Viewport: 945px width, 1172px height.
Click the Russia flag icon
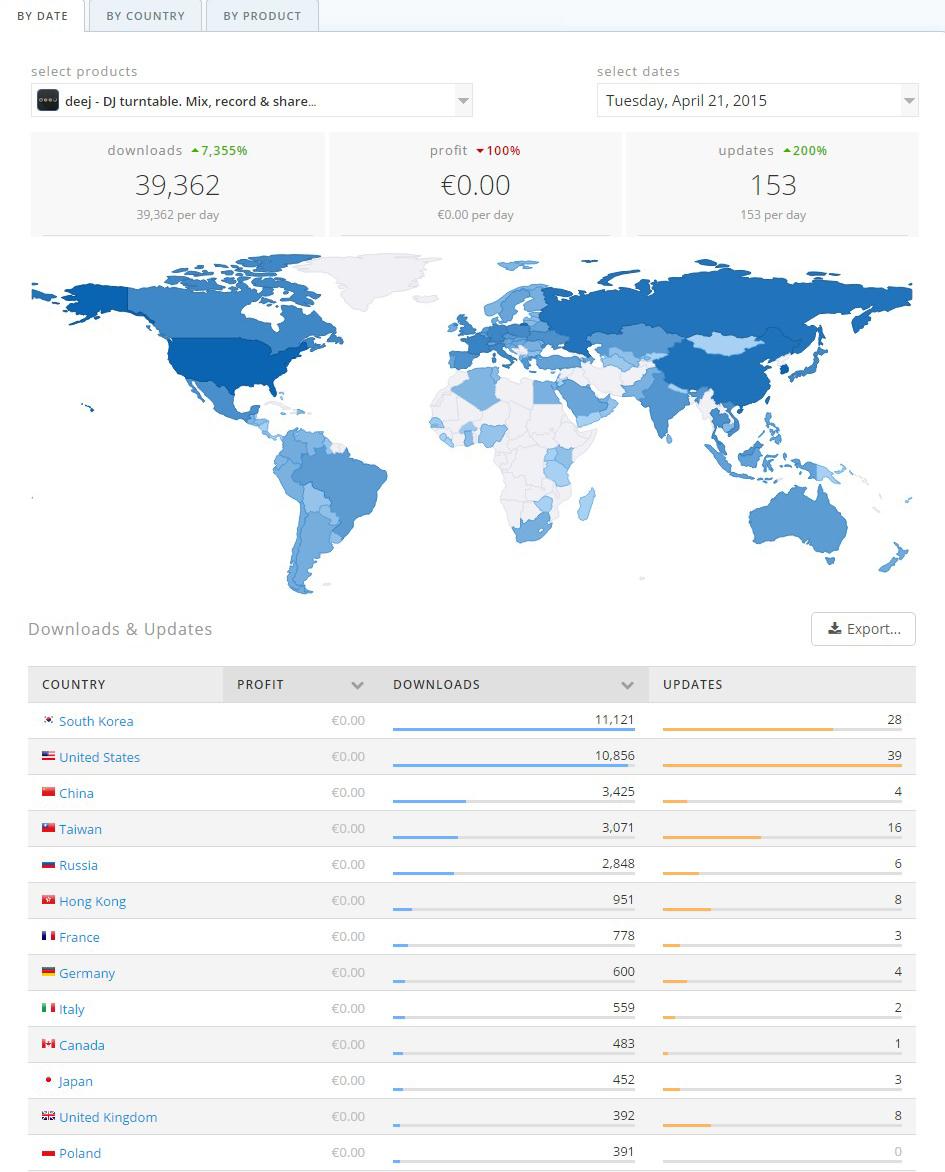pos(49,864)
